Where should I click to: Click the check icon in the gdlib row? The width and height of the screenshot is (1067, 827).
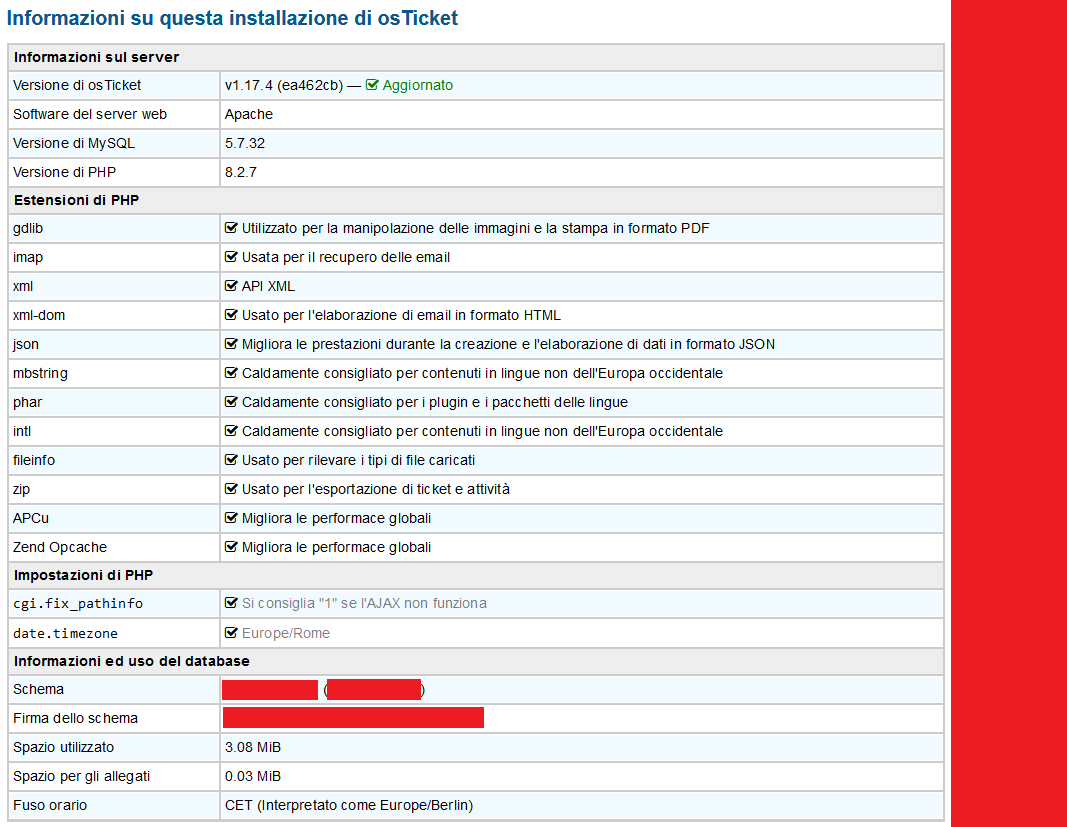231,228
